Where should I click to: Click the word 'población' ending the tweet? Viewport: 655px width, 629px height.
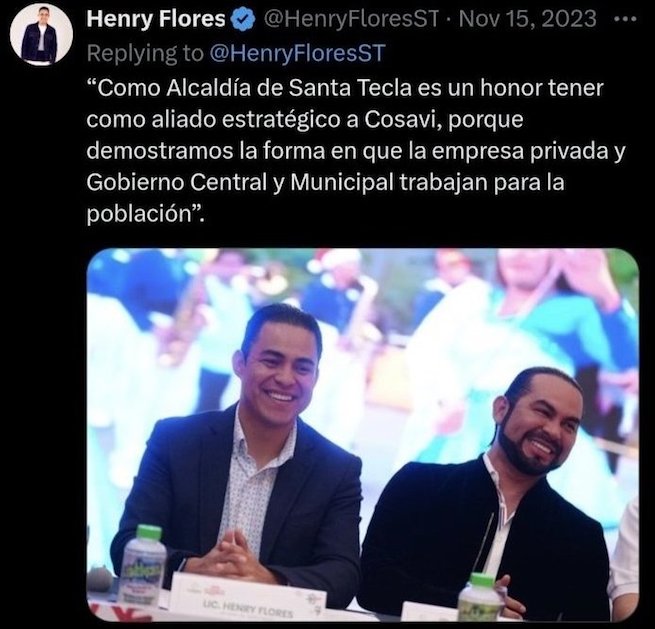click(x=139, y=213)
